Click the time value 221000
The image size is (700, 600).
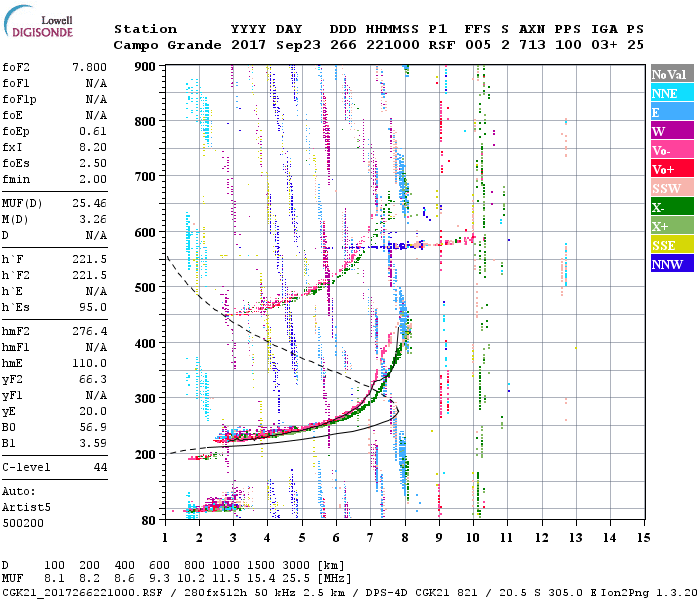click(x=392, y=45)
